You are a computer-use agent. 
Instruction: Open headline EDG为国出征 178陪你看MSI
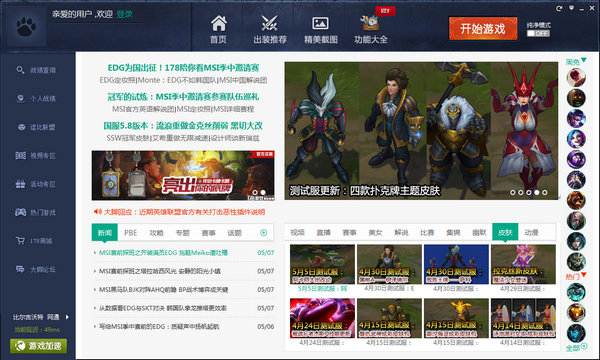coord(183,68)
